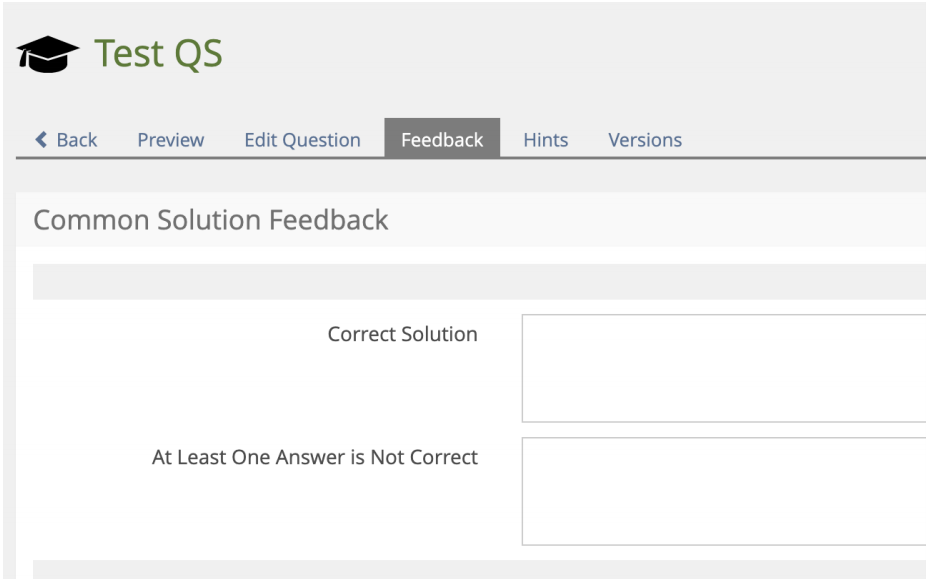Viewport: 927px width, 579px height.
Task: Open the Hints tab
Action: pyautogui.click(x=545, y=140)
